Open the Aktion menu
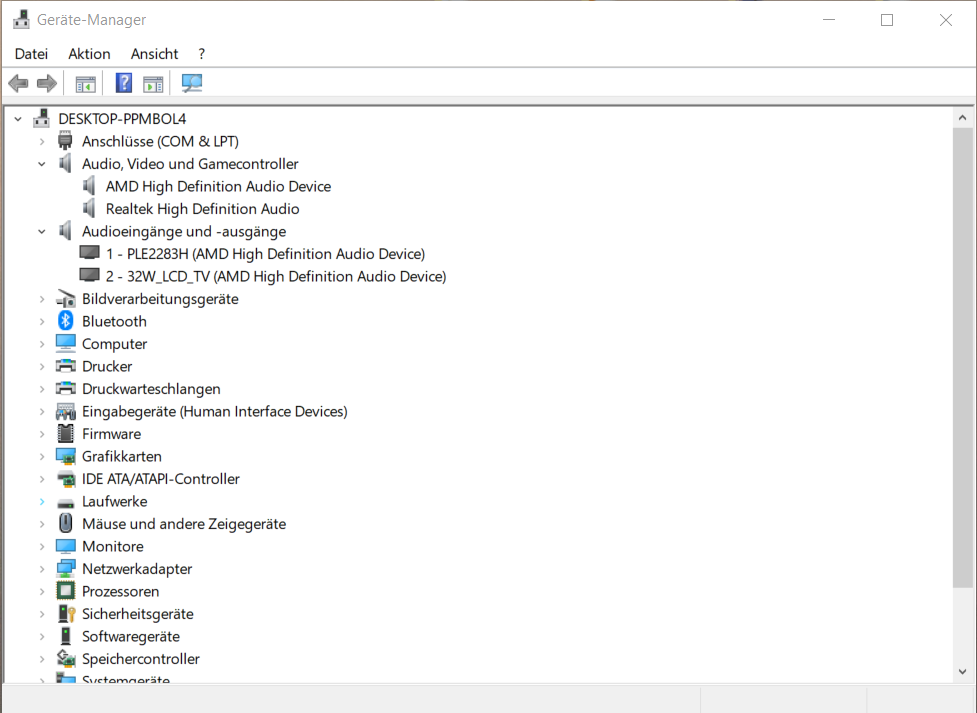The image size is (977, 713). pyautogui.click(x=89, y=54)
